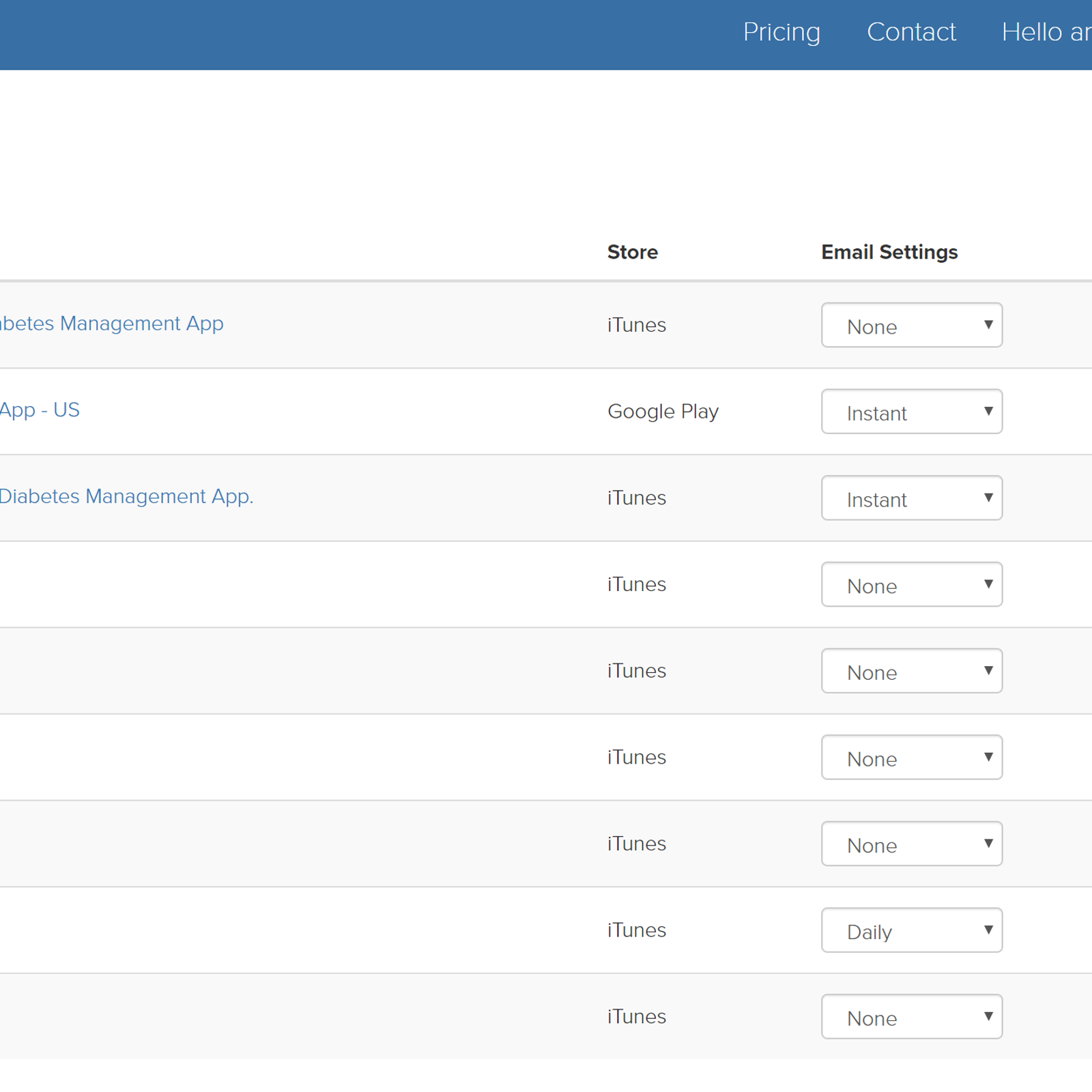Select the Email Settings column header

pos(889,253)
